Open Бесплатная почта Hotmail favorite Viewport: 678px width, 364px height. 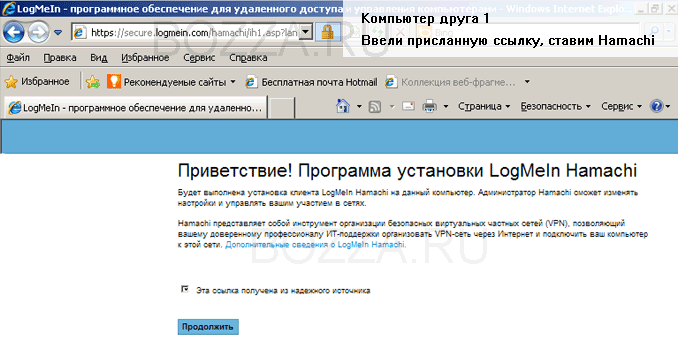tap(311, 82)
